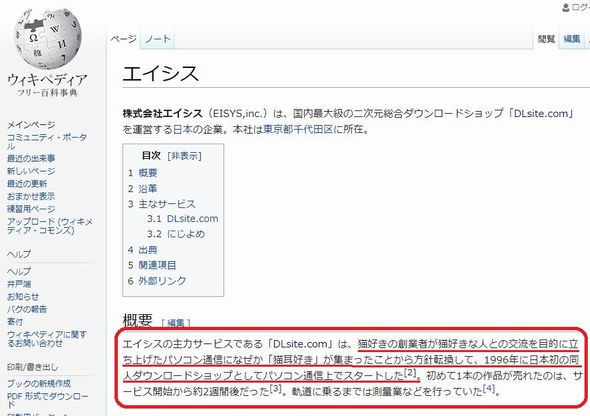The image size is (590, 416).
Task: Select the 閲覧 tab
Action: tap(546, 39)
